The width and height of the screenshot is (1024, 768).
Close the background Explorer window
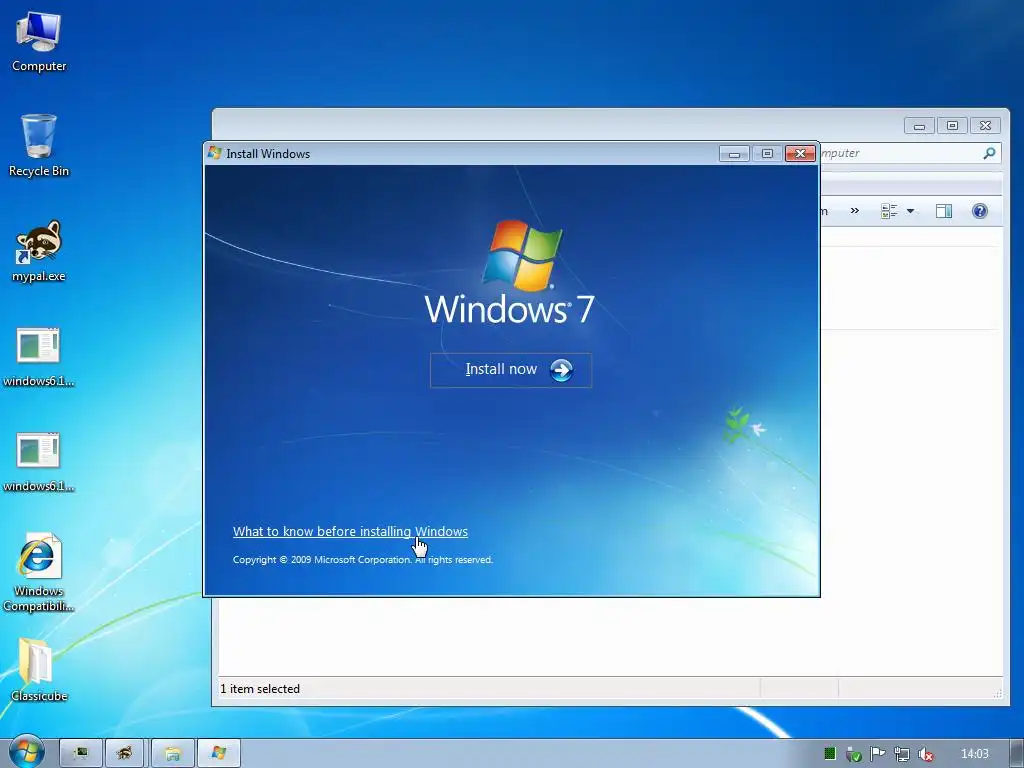985,125
